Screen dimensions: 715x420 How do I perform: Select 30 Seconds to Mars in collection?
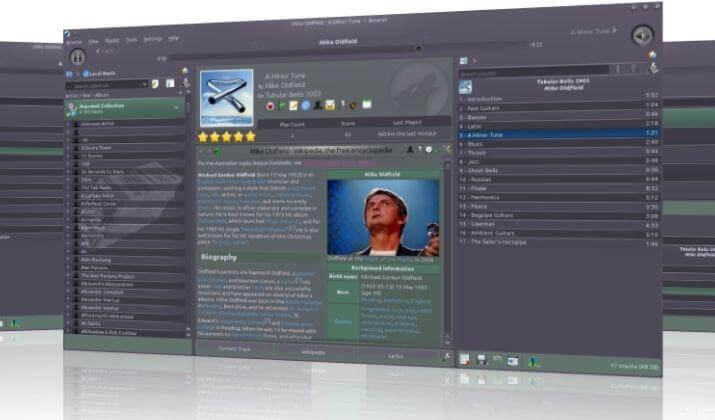click(x=103, y=172)
